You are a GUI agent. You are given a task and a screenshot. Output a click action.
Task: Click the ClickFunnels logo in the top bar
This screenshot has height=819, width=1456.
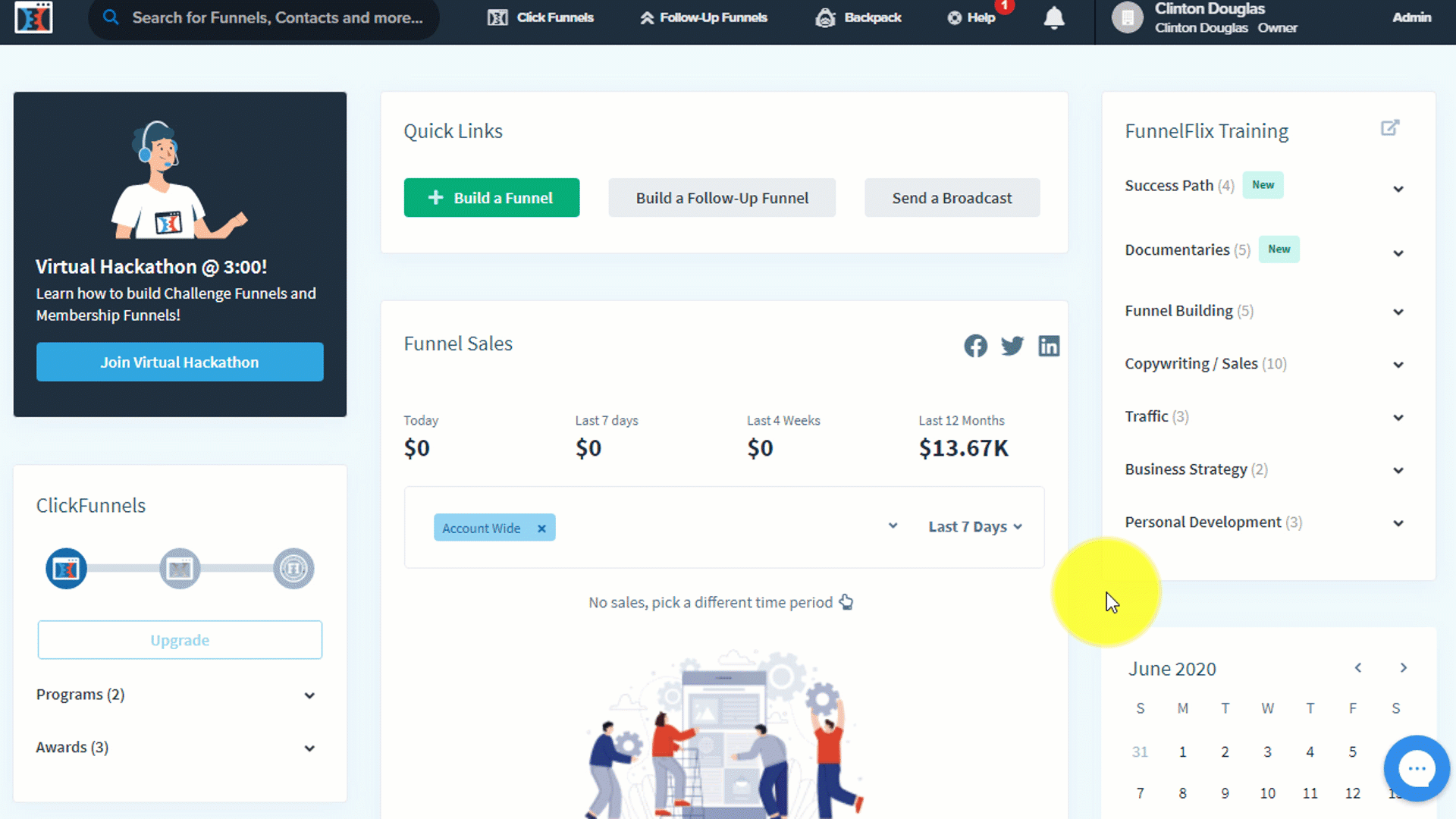click(32, 17)
